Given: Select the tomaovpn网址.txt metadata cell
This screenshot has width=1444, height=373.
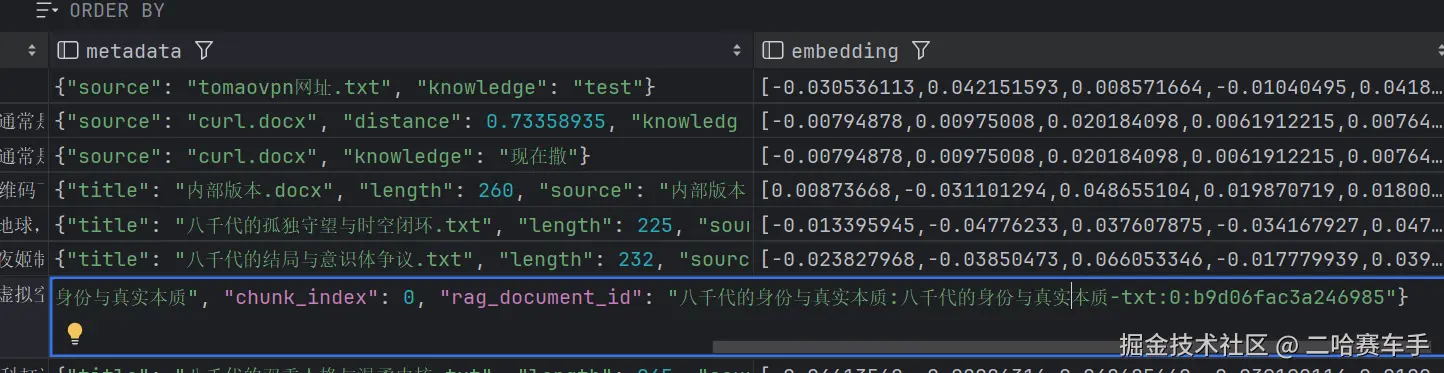Looking at the screenshot, I should 402,87.
